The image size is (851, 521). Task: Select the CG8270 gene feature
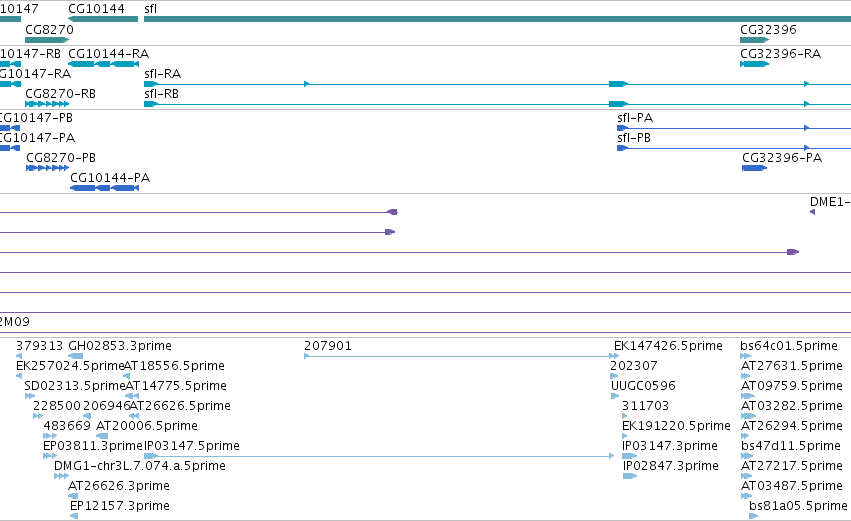click(x=47, y=40)
